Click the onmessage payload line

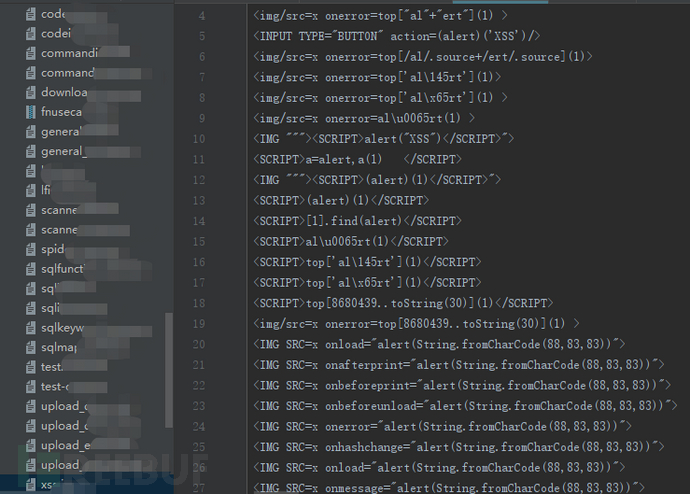(x=449, y=488)
